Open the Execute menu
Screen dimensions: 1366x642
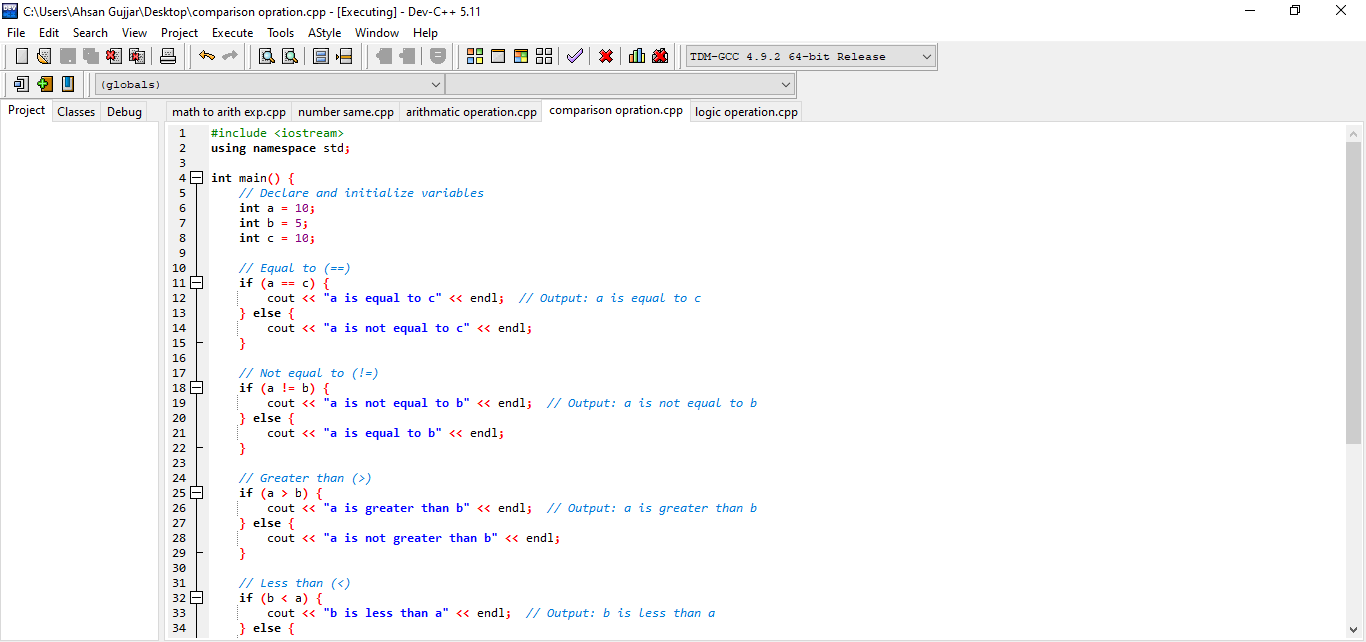pyautogui.click(x=232, y=32)
